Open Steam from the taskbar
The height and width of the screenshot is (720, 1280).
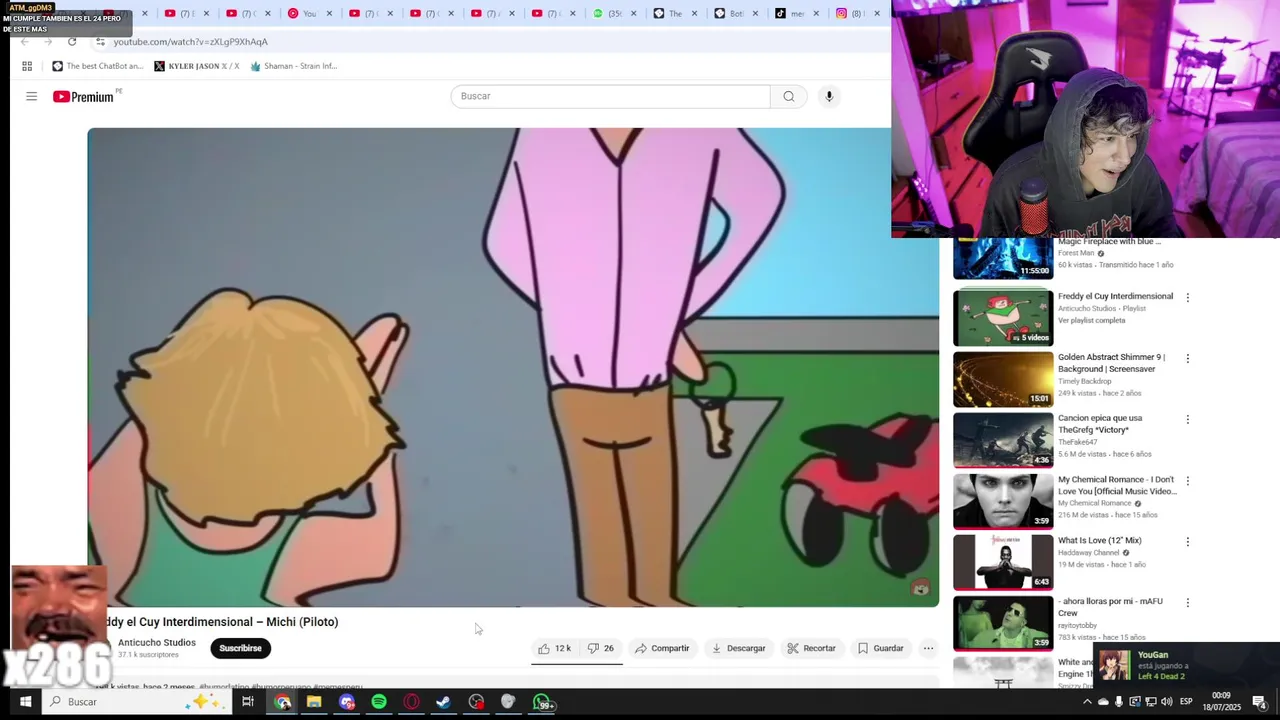443,702
